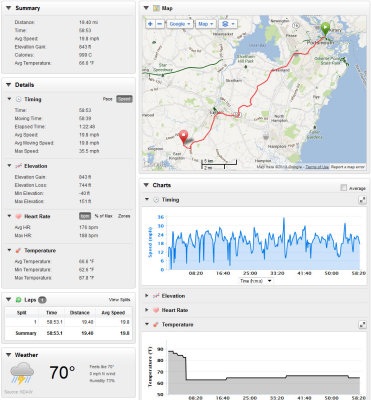Collapse the Details panel
This screenshot has width=371, height=400.
point(8,85)
